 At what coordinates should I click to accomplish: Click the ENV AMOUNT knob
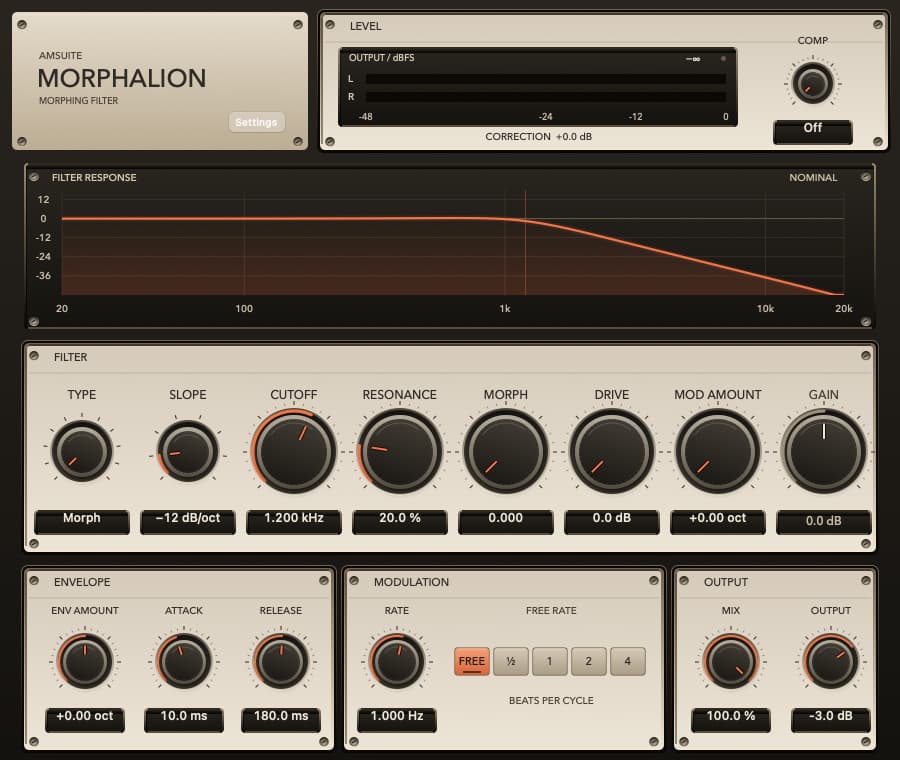click(85, 661)
